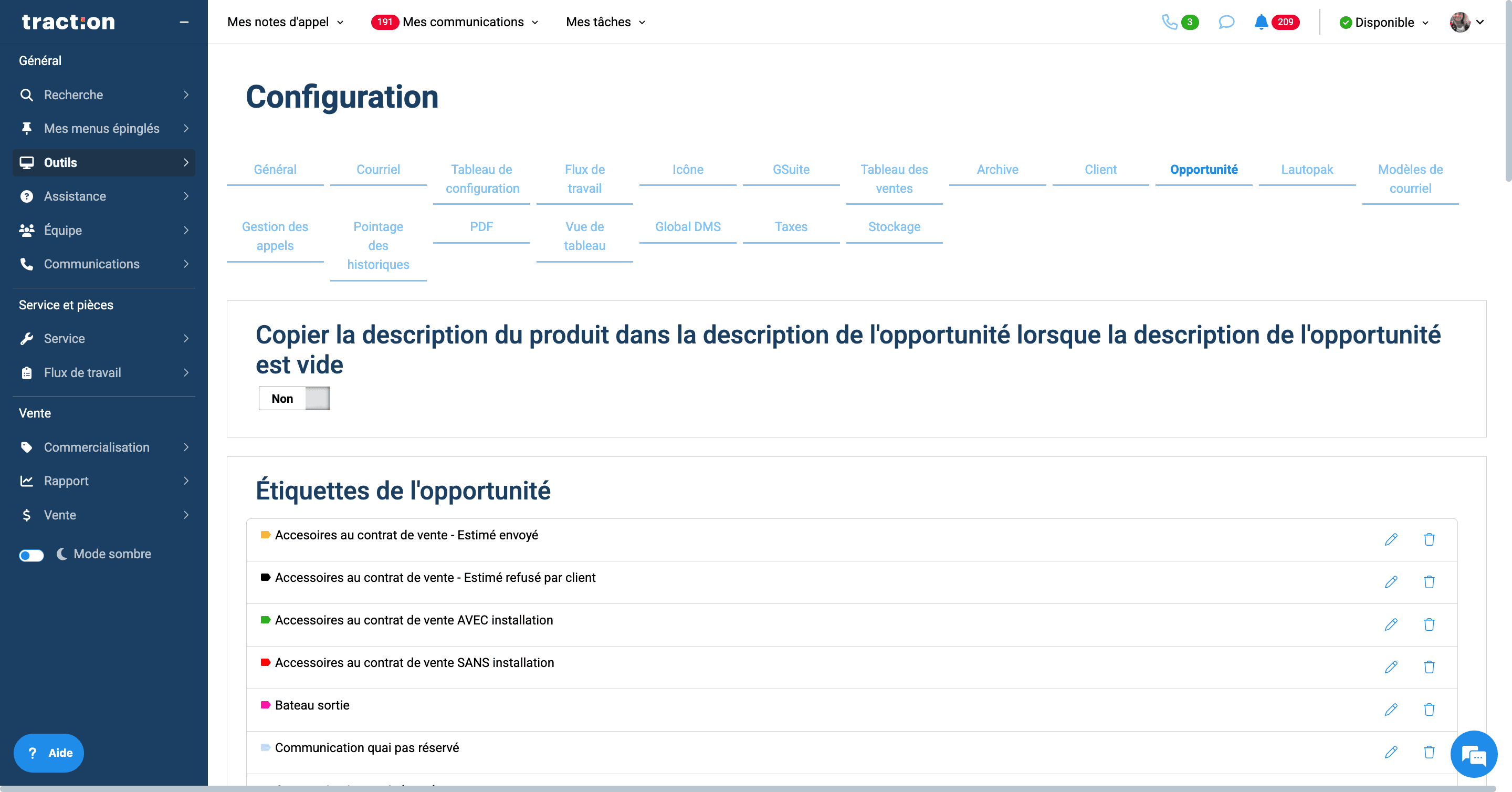Screen dimensions: 1512x792
Task: Edit the 'SANS installation' tag
Action: tap(1391, 667)
